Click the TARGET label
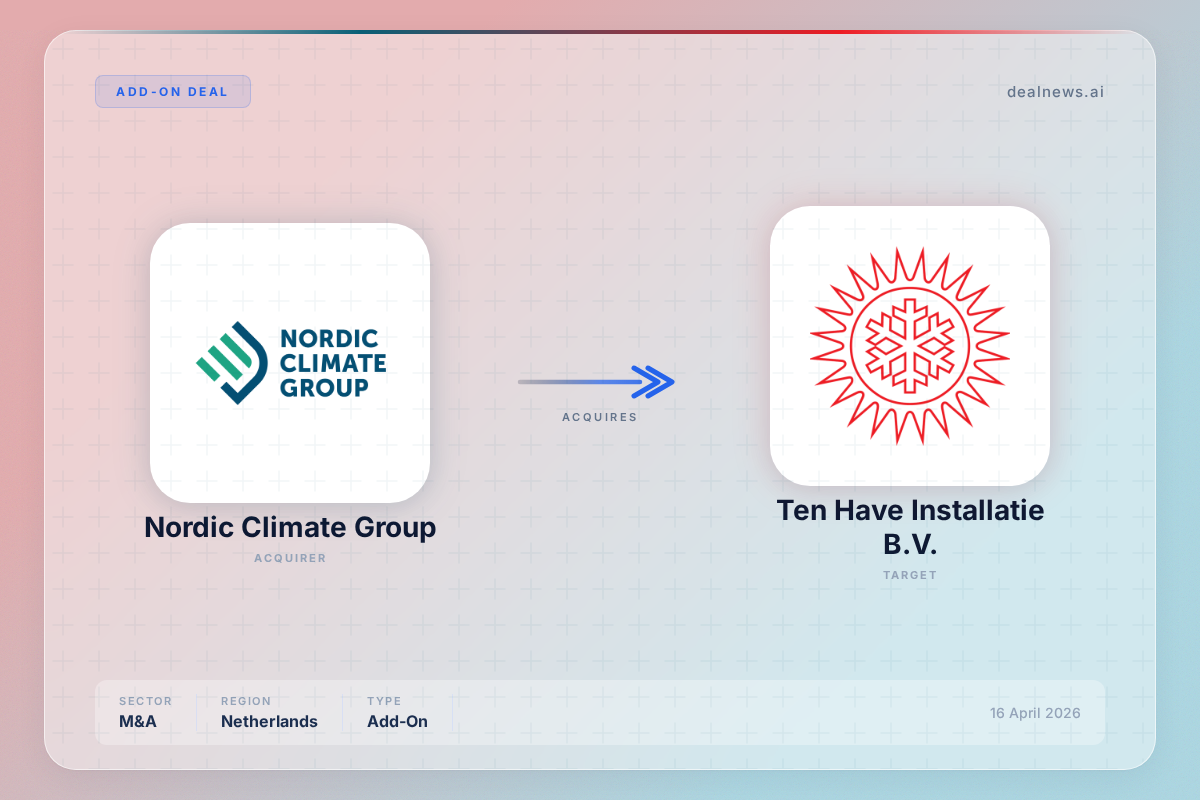The height and width of the screenshot is (800, 1200). [910, 575]
